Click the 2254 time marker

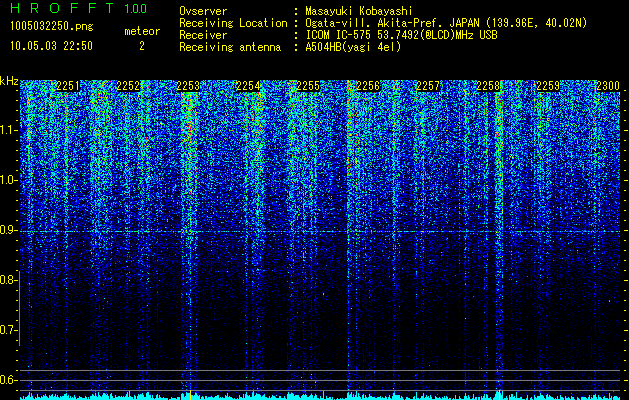click(x=248, y=86)
